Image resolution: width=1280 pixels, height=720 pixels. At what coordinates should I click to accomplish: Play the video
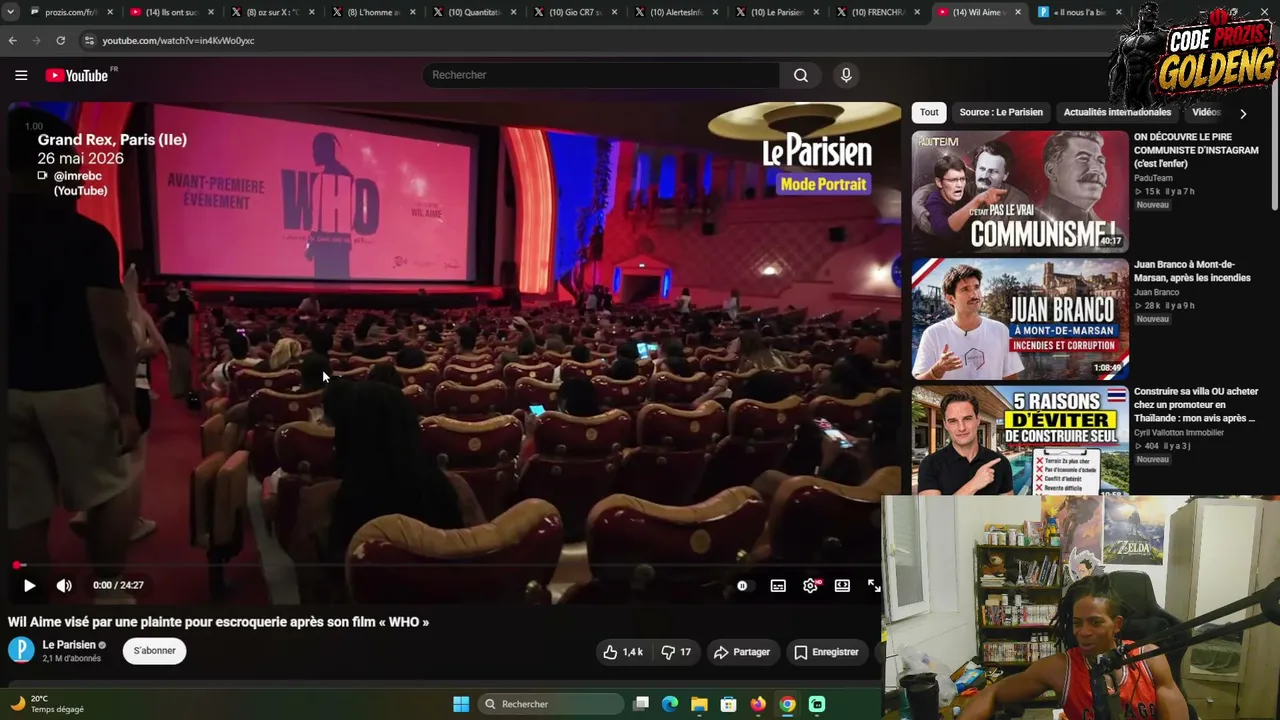point(29,586)
